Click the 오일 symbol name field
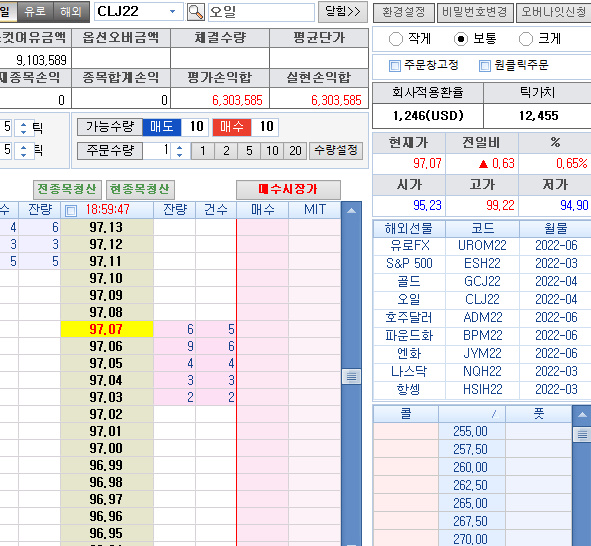 coord(261,12)
